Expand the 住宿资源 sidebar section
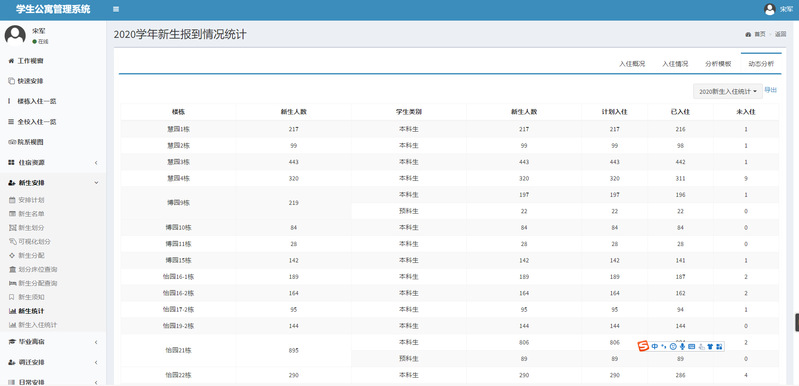Image resolution: width=799 pixels, height=386 pixels. (53, 162)
